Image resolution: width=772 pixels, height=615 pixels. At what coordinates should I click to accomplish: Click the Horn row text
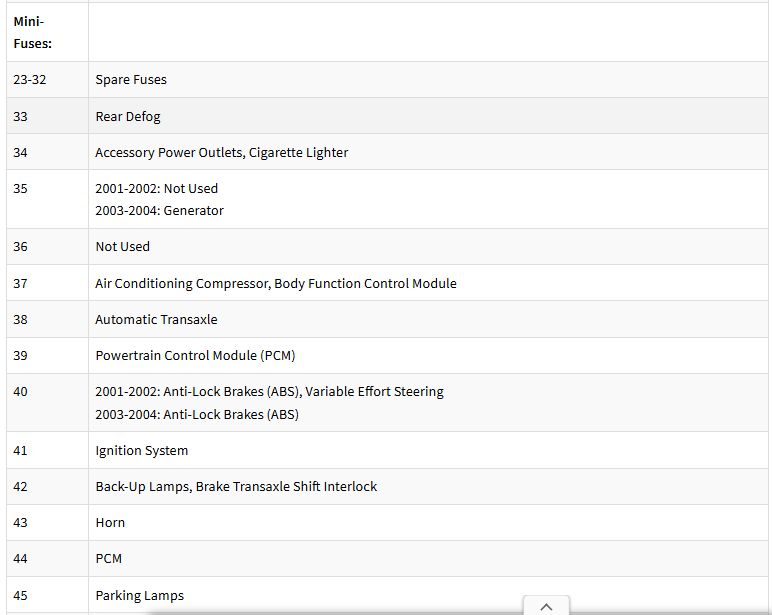(x=110, y=522)
